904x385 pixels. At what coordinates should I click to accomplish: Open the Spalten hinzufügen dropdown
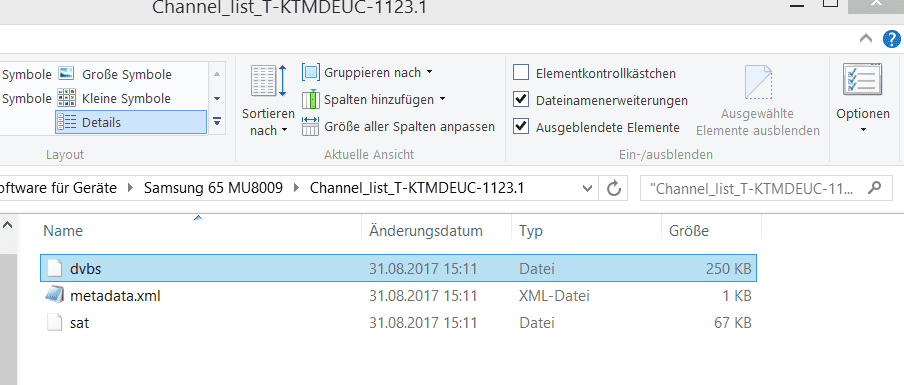374,99
